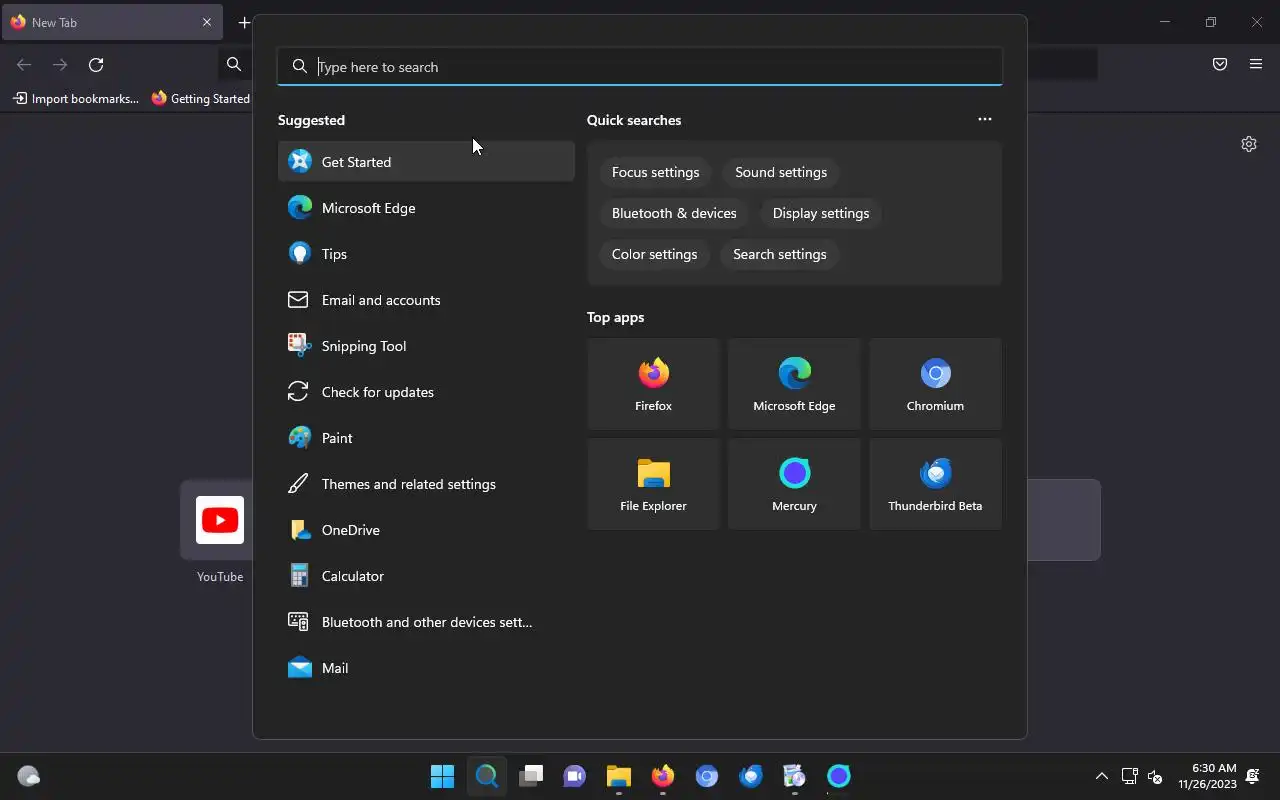Click taskbar Search icon
The width and height of the screenshot is (1280, 800).
[486, 776]
